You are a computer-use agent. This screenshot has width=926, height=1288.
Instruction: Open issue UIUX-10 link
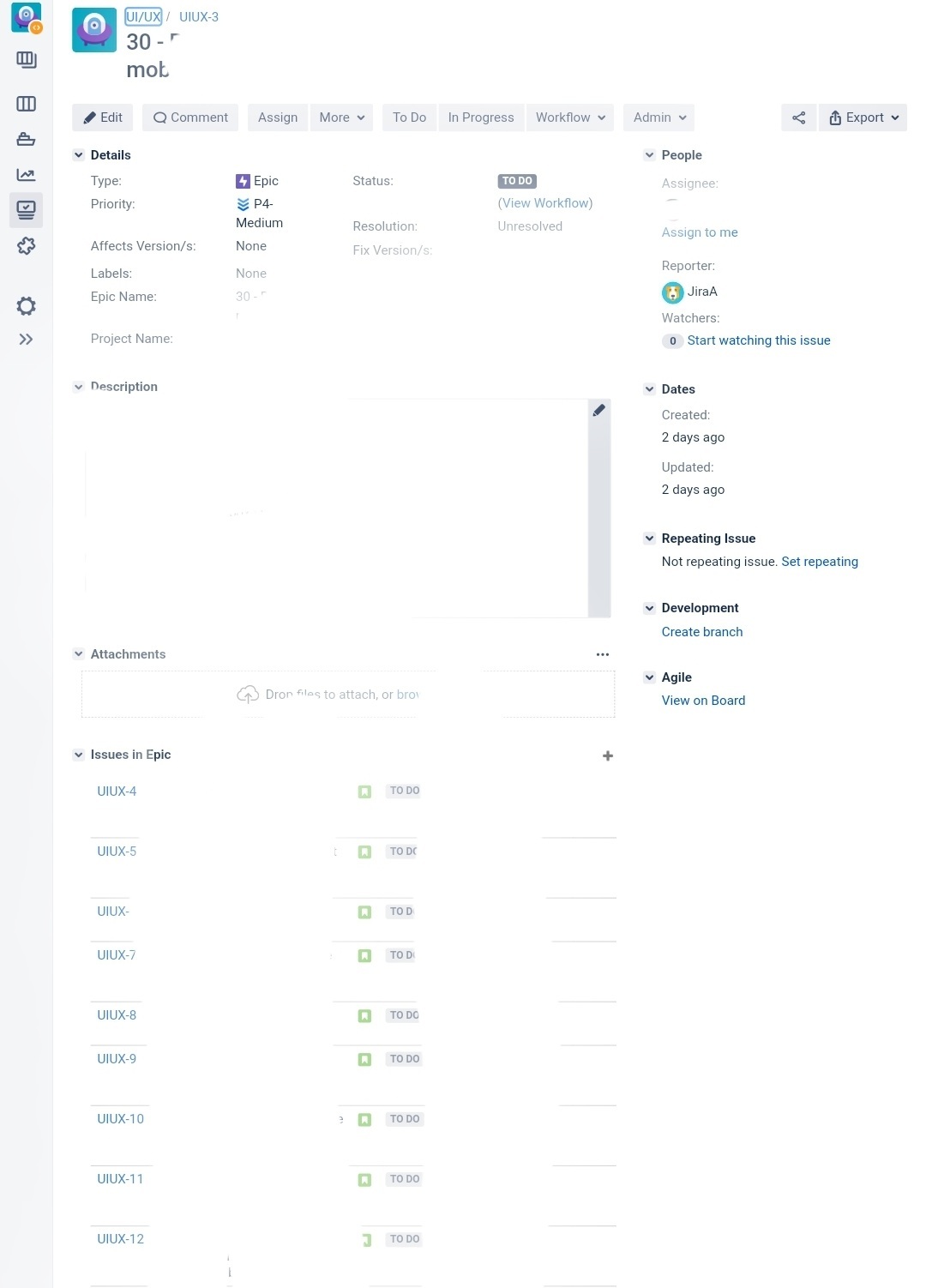click(121, 1119)
